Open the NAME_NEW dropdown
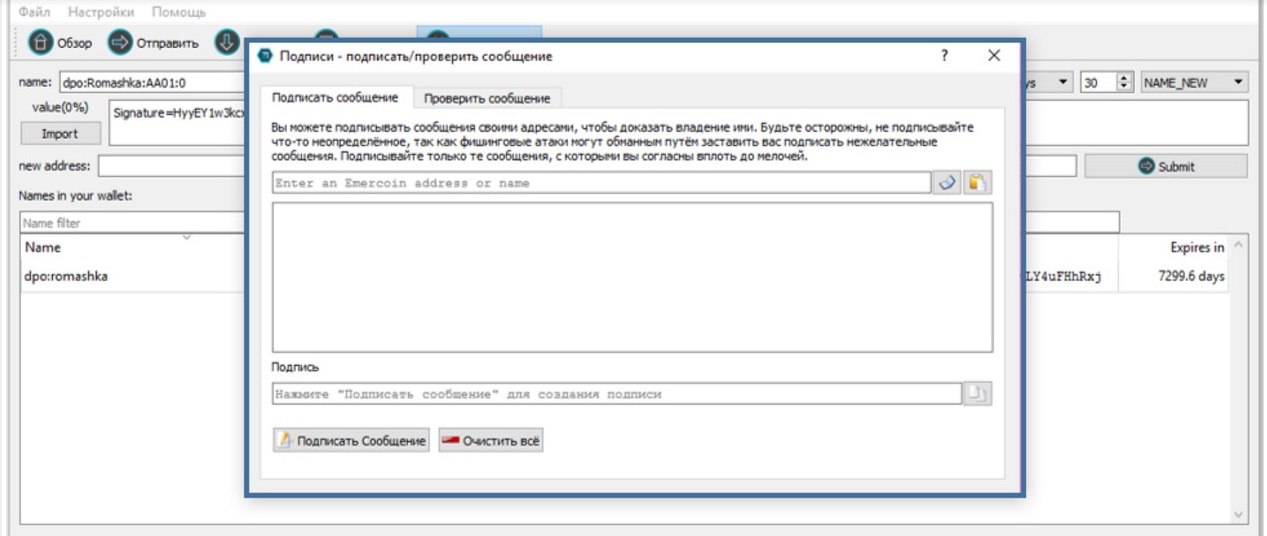1267x536 pixels. [x=1196, y=83]
